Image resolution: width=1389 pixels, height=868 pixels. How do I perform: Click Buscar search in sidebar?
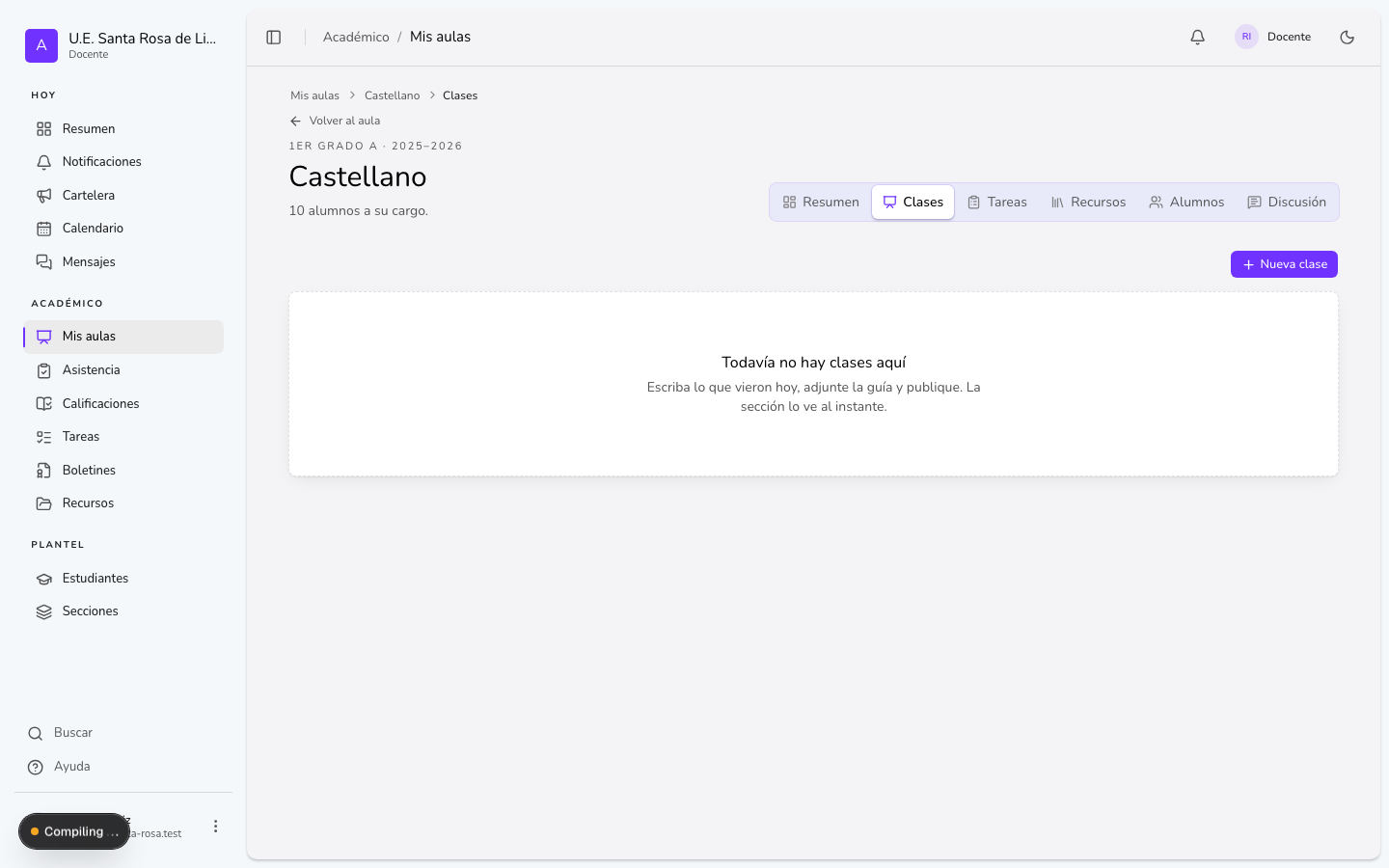pyautogui.click(x=123, y=733)
